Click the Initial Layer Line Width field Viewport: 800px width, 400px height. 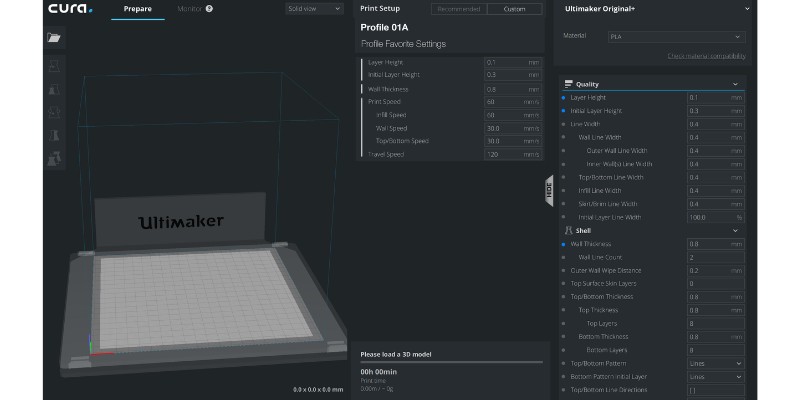click(715, 217)
